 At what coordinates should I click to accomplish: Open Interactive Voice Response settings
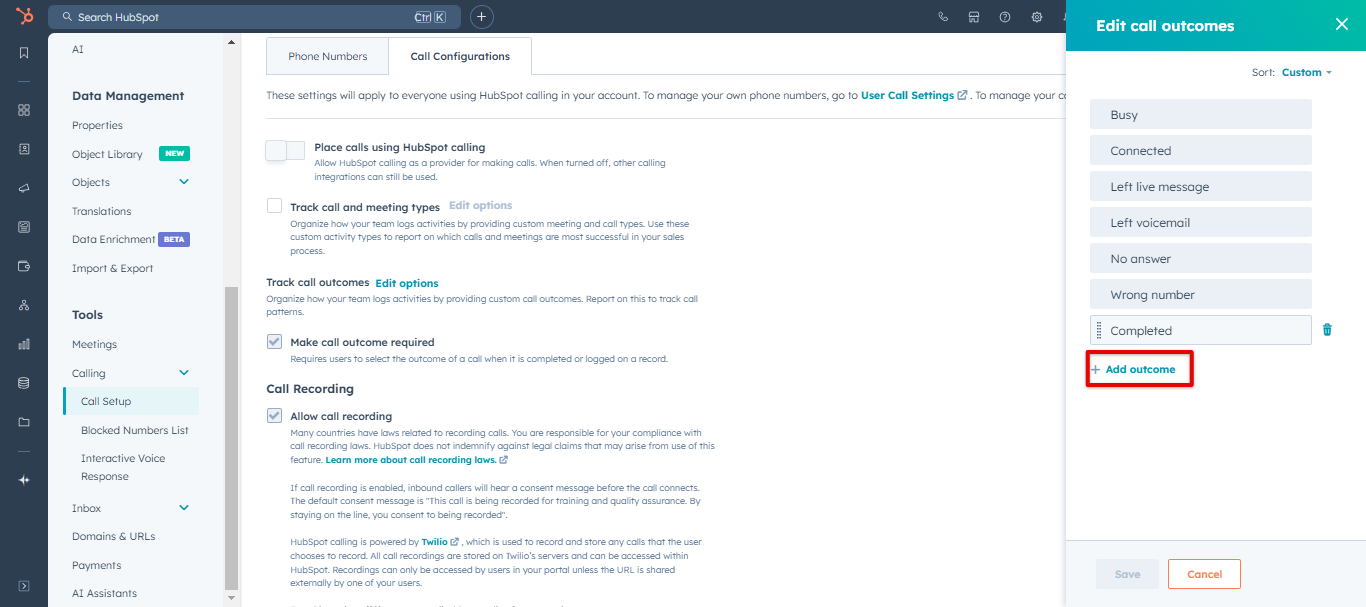pos(123,467)
